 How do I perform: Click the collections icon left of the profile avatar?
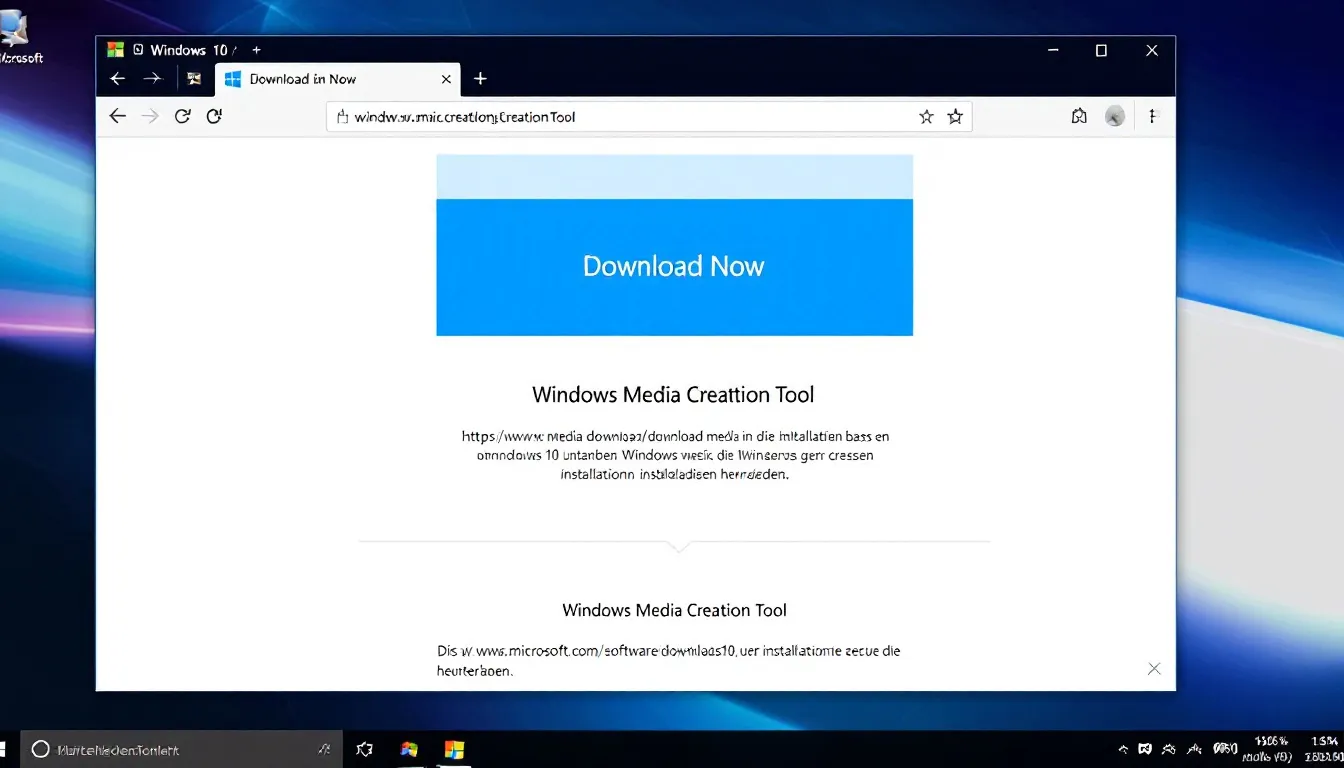pos(1079,116)
